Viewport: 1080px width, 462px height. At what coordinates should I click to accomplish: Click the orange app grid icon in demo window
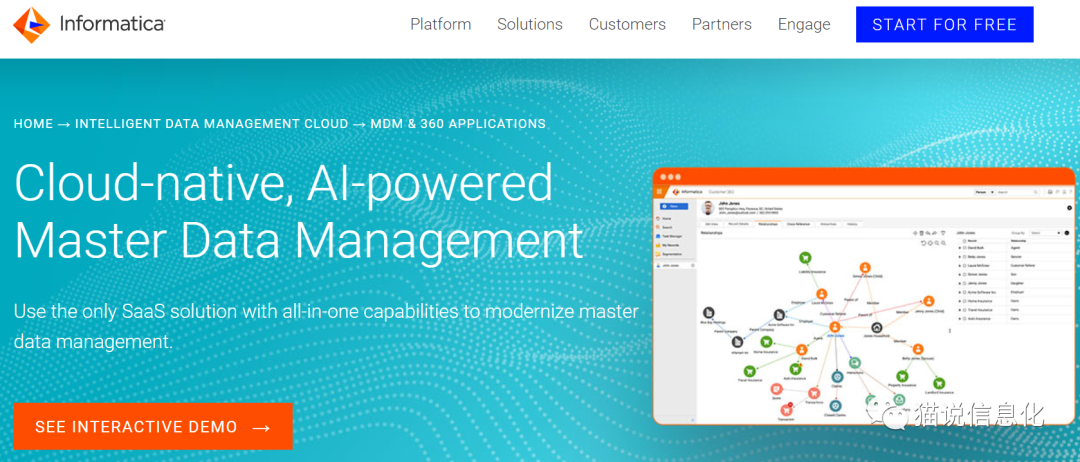point(660,191)
